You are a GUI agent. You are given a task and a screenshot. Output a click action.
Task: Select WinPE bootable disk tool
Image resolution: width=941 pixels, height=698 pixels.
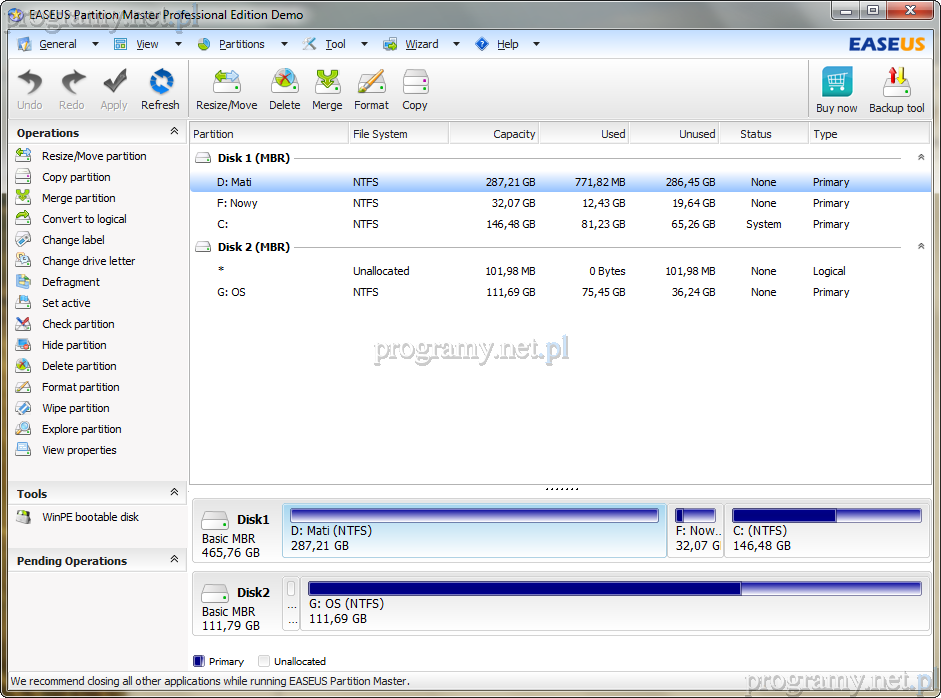[90, 517]
